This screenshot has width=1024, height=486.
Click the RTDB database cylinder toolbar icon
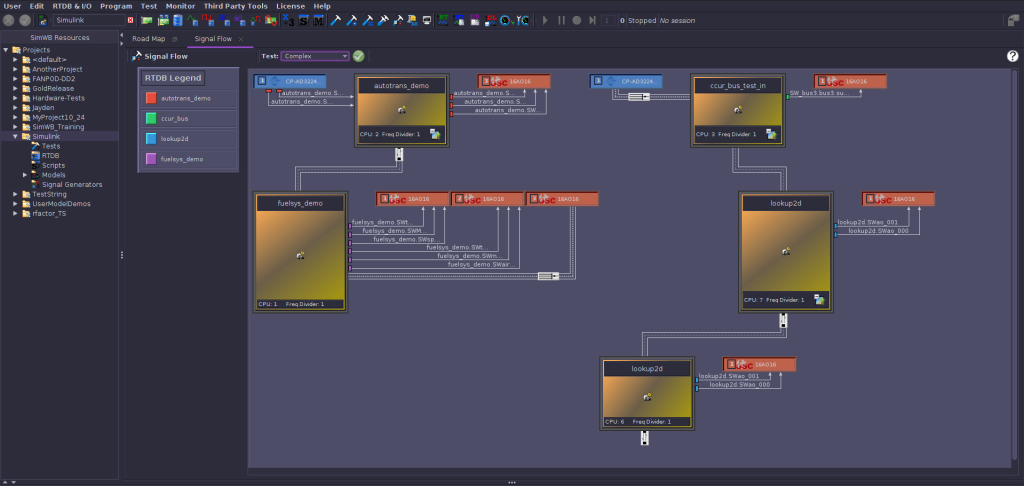coord(178,20)
